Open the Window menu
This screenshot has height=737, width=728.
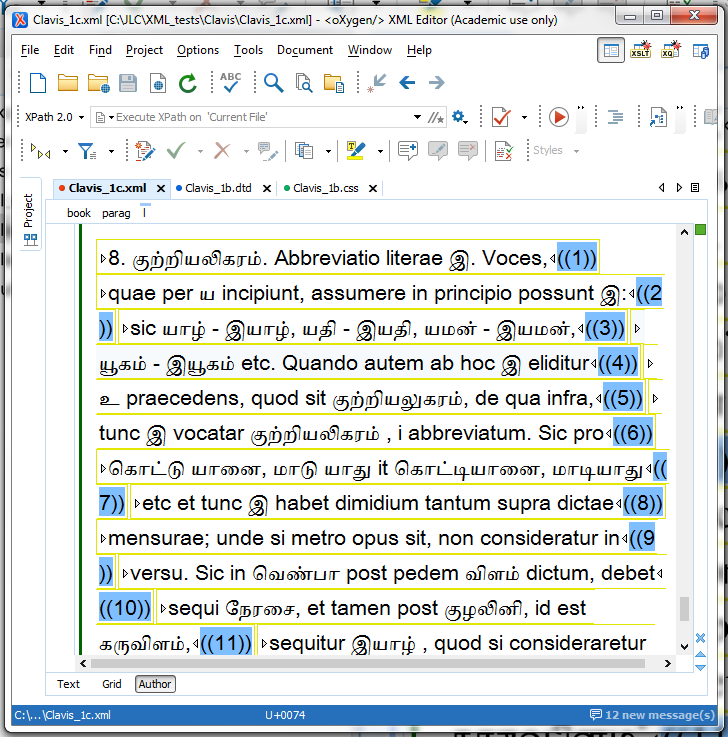(370, 50)
